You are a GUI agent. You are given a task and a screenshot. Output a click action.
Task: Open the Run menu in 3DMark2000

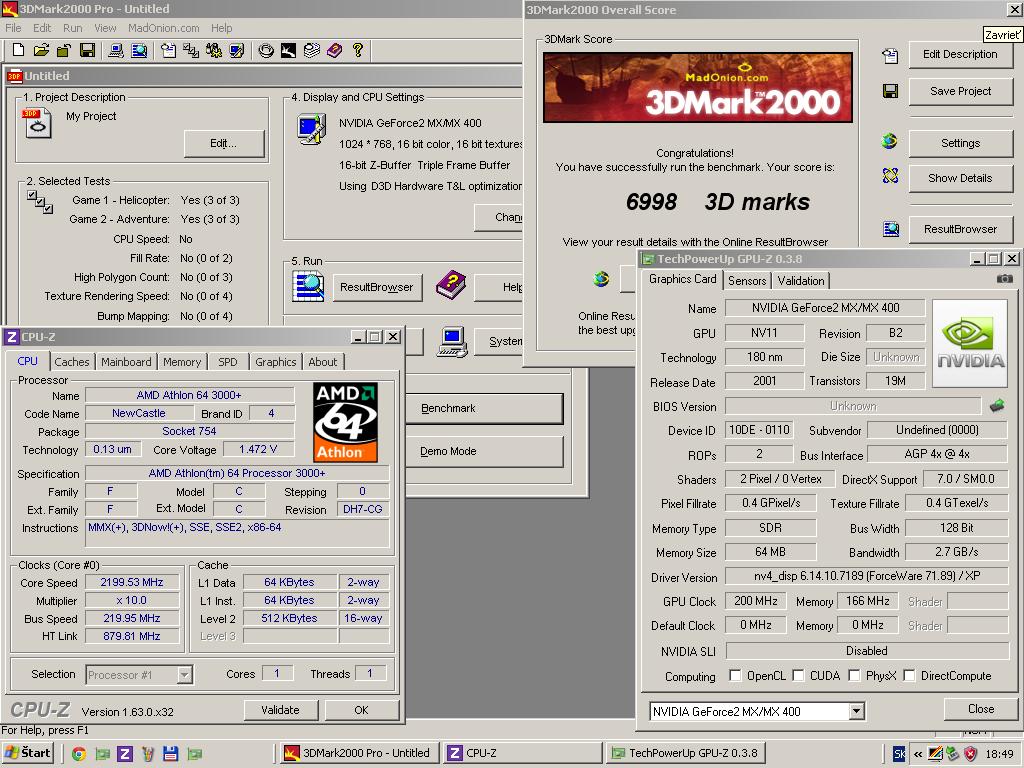click(72, 28)
